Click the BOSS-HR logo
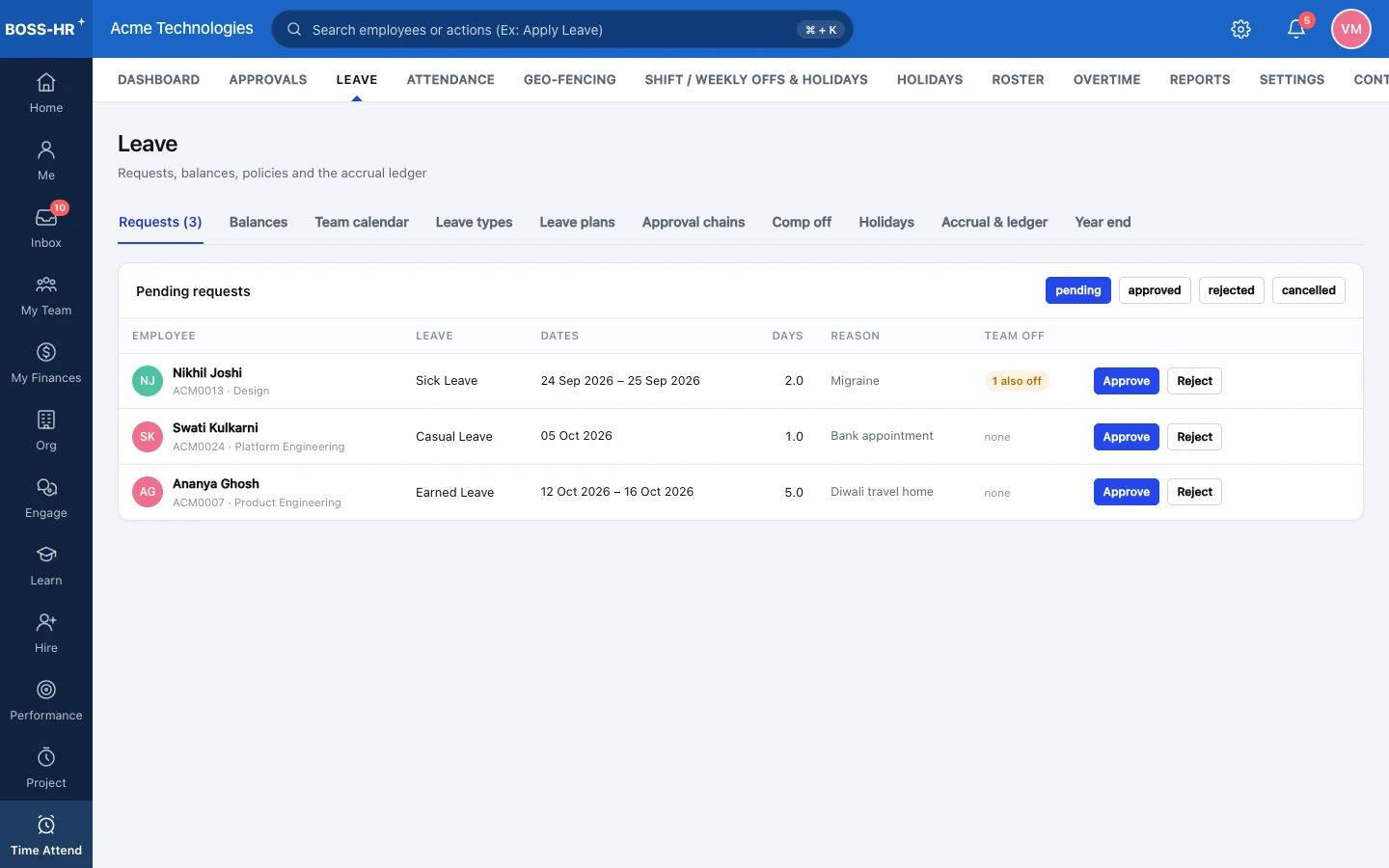 pos(44,28)
